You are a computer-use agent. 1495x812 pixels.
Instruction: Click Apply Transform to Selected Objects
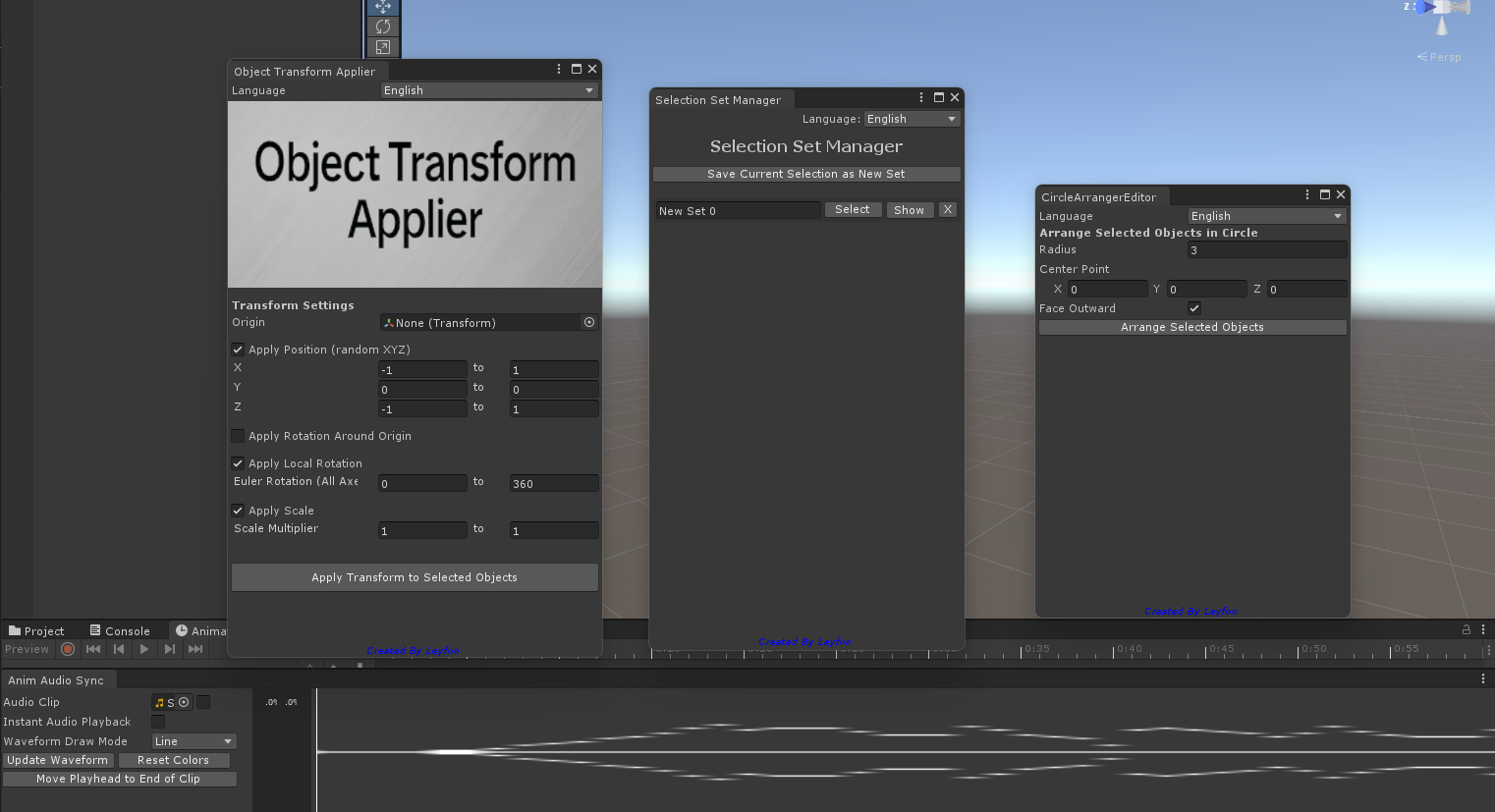pyautogui.click(x=415, y=577)
